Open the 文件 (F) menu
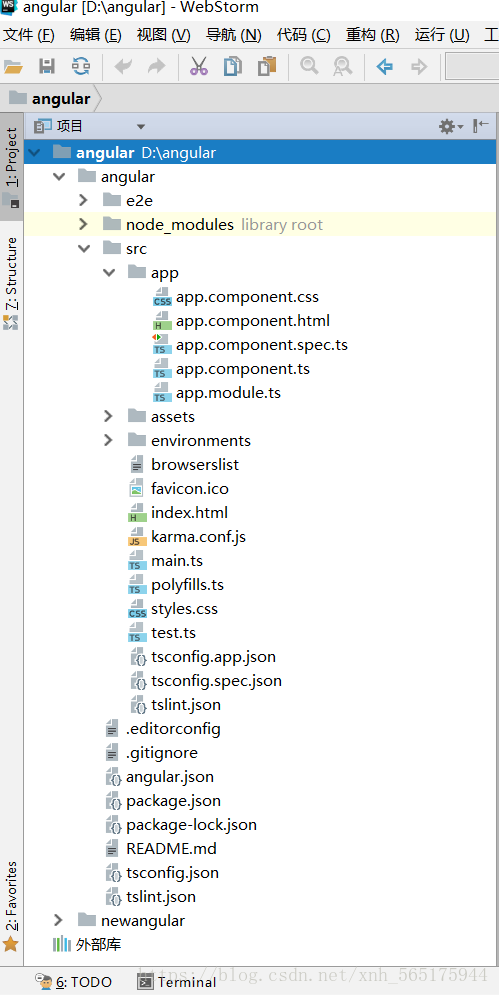This screenshot has width=499, height=995. click(x=29, y=35)
